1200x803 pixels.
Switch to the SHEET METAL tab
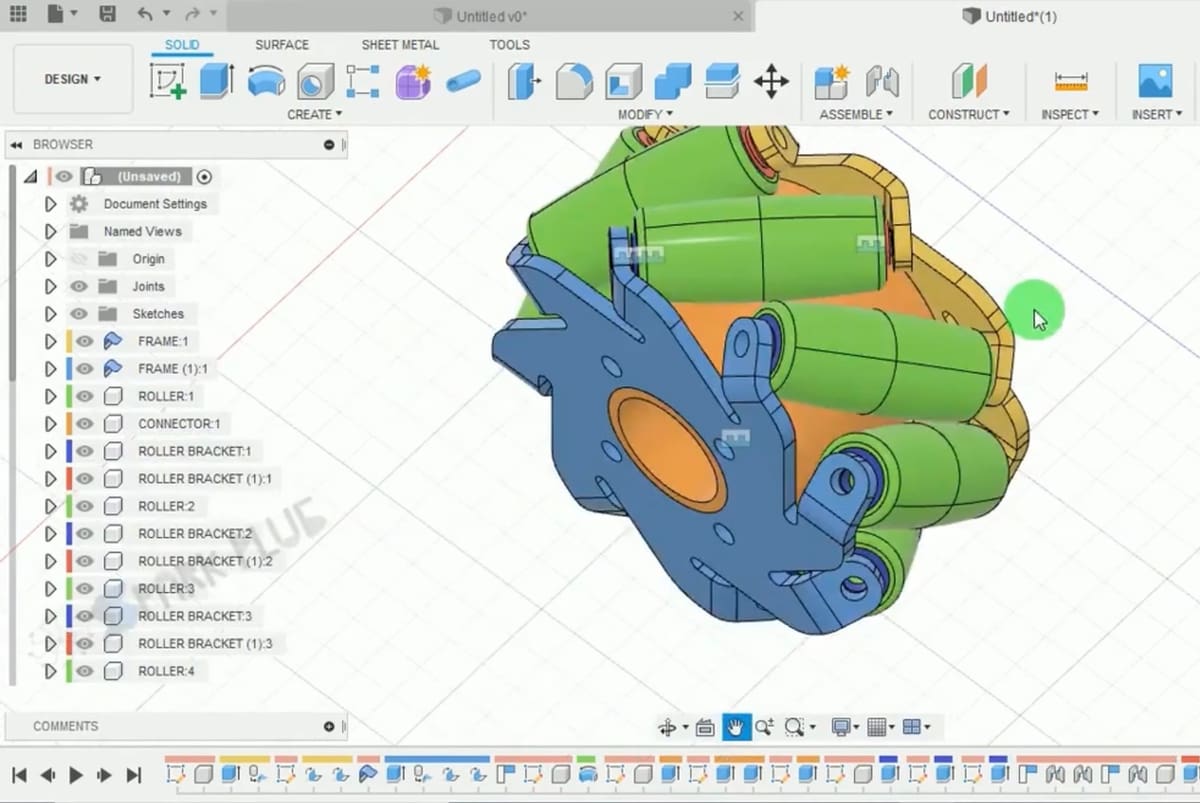point(400,45)
